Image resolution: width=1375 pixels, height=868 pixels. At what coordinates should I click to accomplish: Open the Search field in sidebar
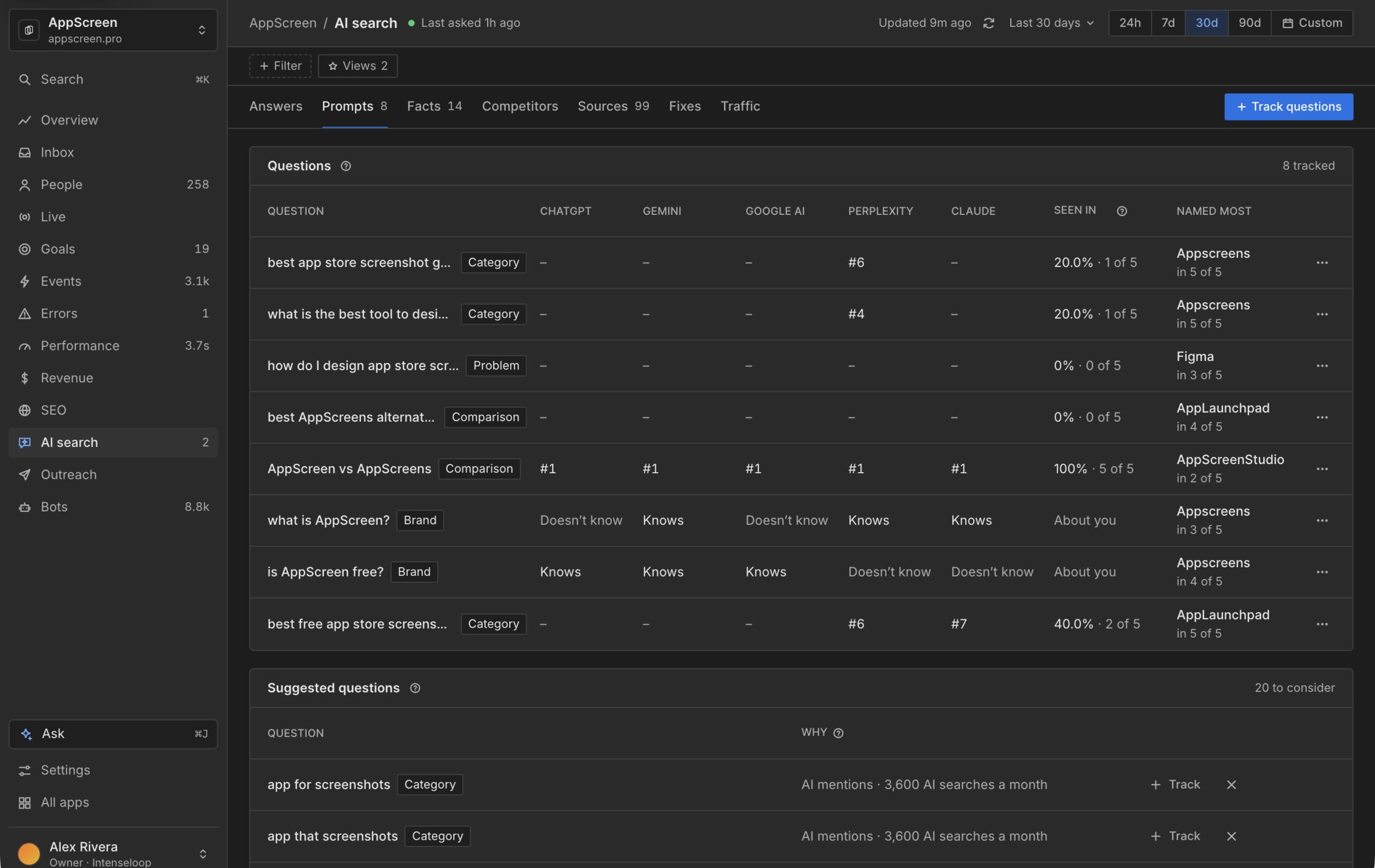click(x=113, y=79)
